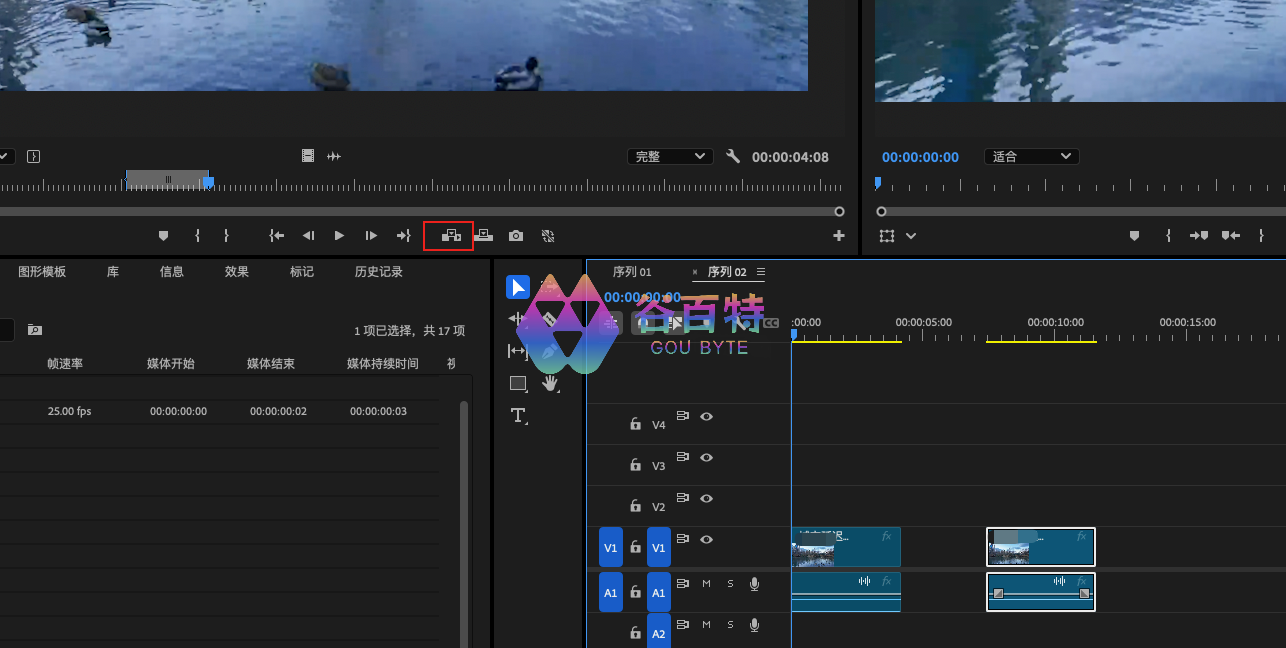The image size is (1286, 648).
Task: Select the Hand tool
Action: tap(550, 383)
